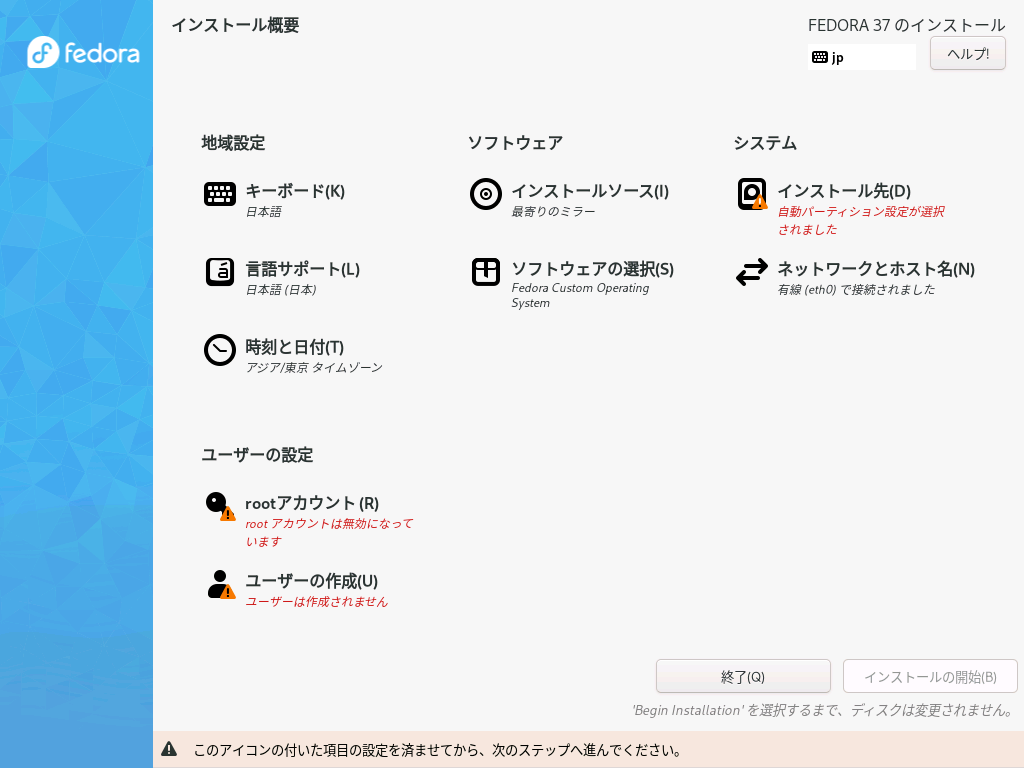Screen dimensions: 1024x768
Task: Open language support via its icon
Action: (x=220, y=272)
